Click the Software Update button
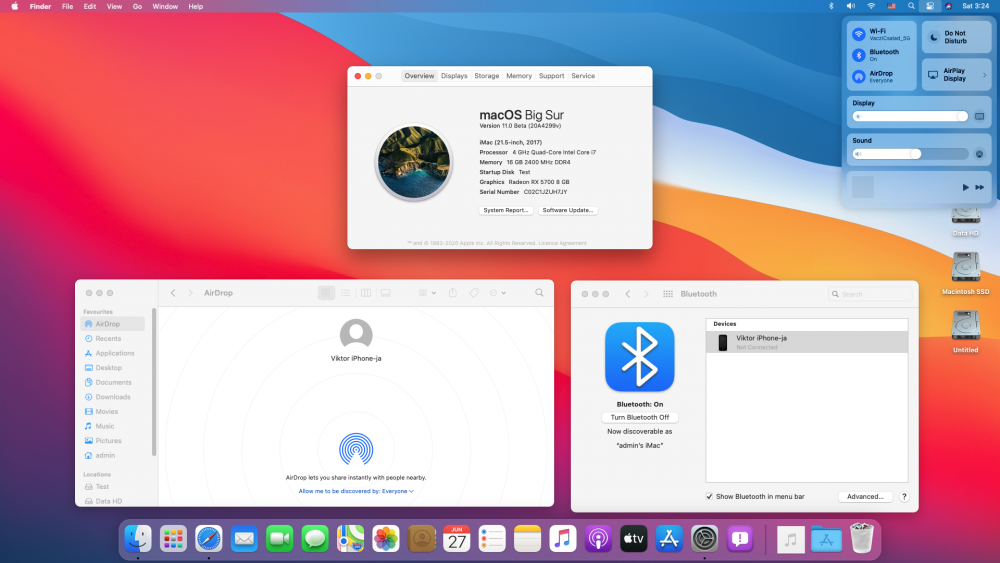This screenshot has height=563, width=1000. (568, 210)
